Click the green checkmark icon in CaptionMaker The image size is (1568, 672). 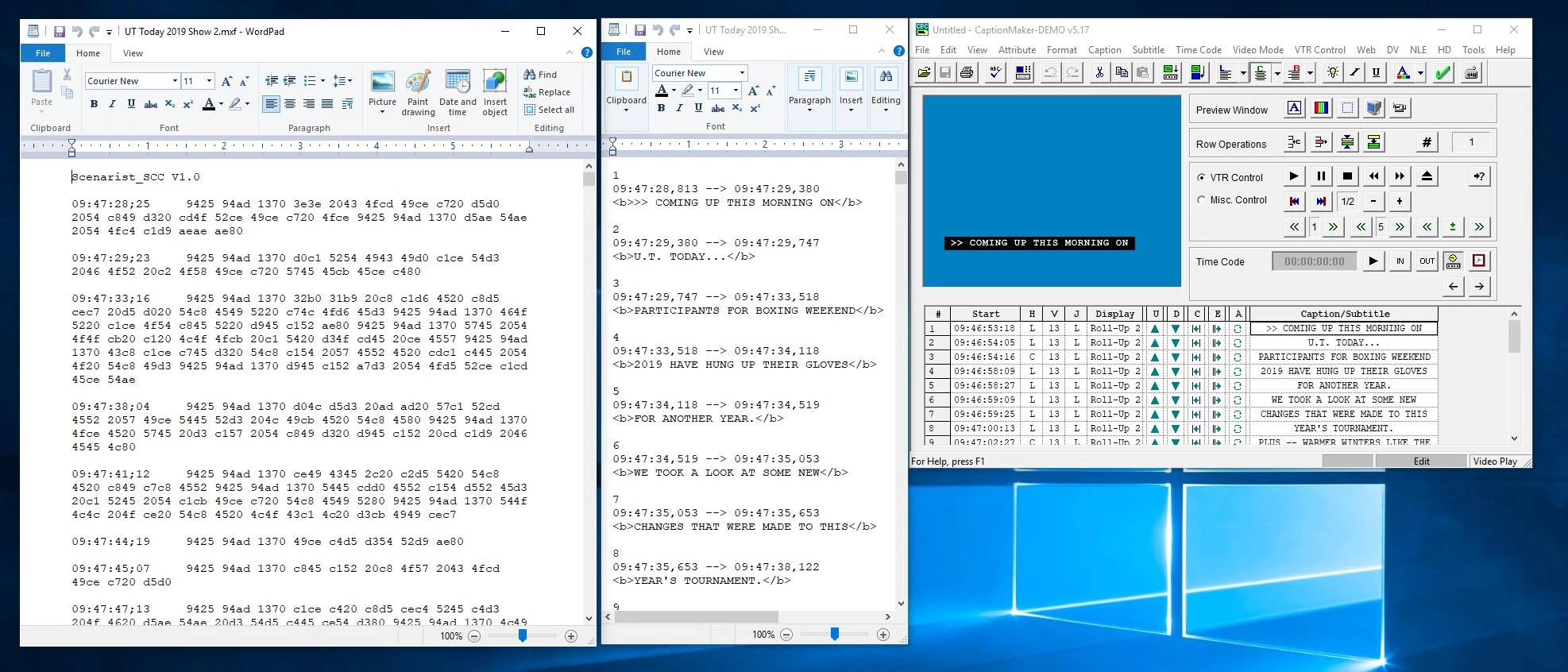[x=1443, y=73]
